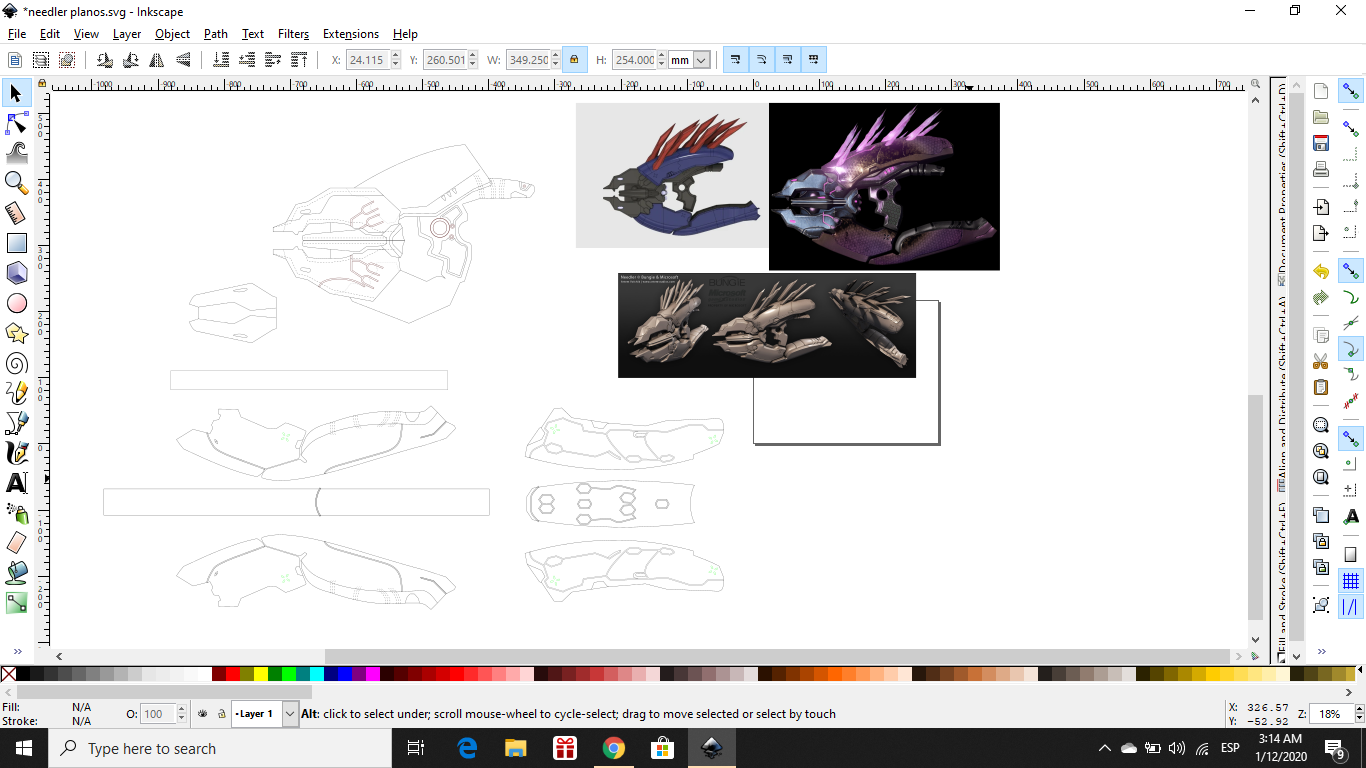
Task: Click the opacity stepper arrows
Action: point(181,714)
